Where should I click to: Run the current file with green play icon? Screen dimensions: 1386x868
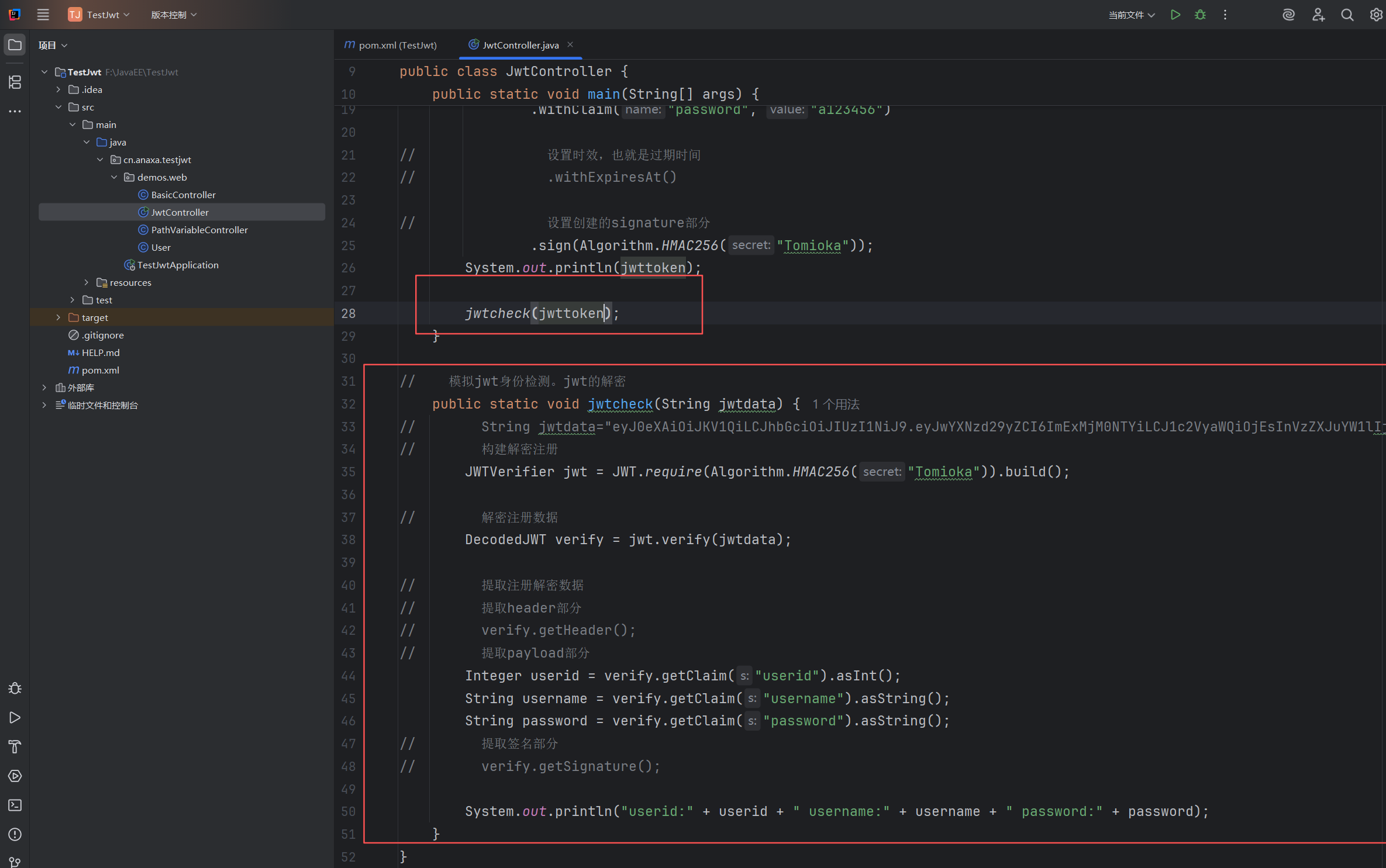click(x=1175, y=15)
